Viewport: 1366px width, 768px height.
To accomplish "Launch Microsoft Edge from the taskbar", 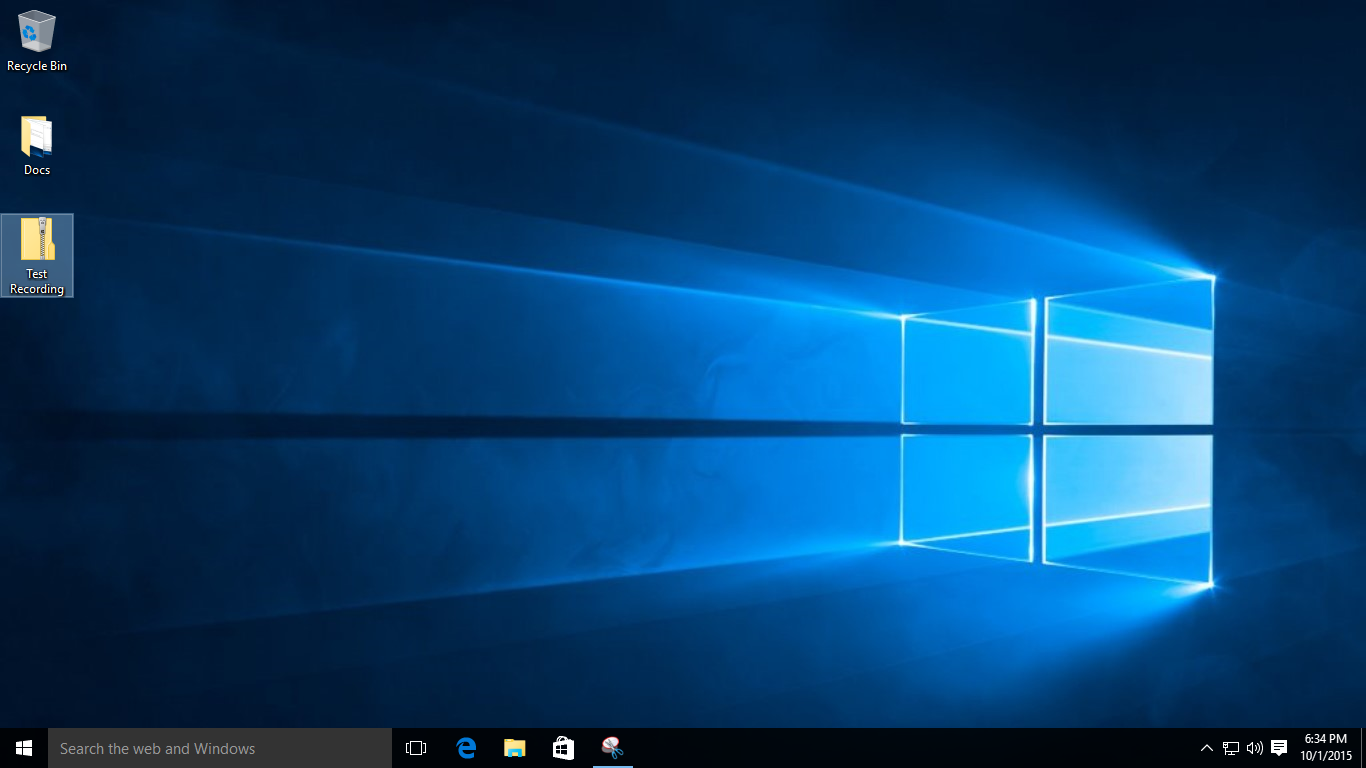I will point(466,748).
